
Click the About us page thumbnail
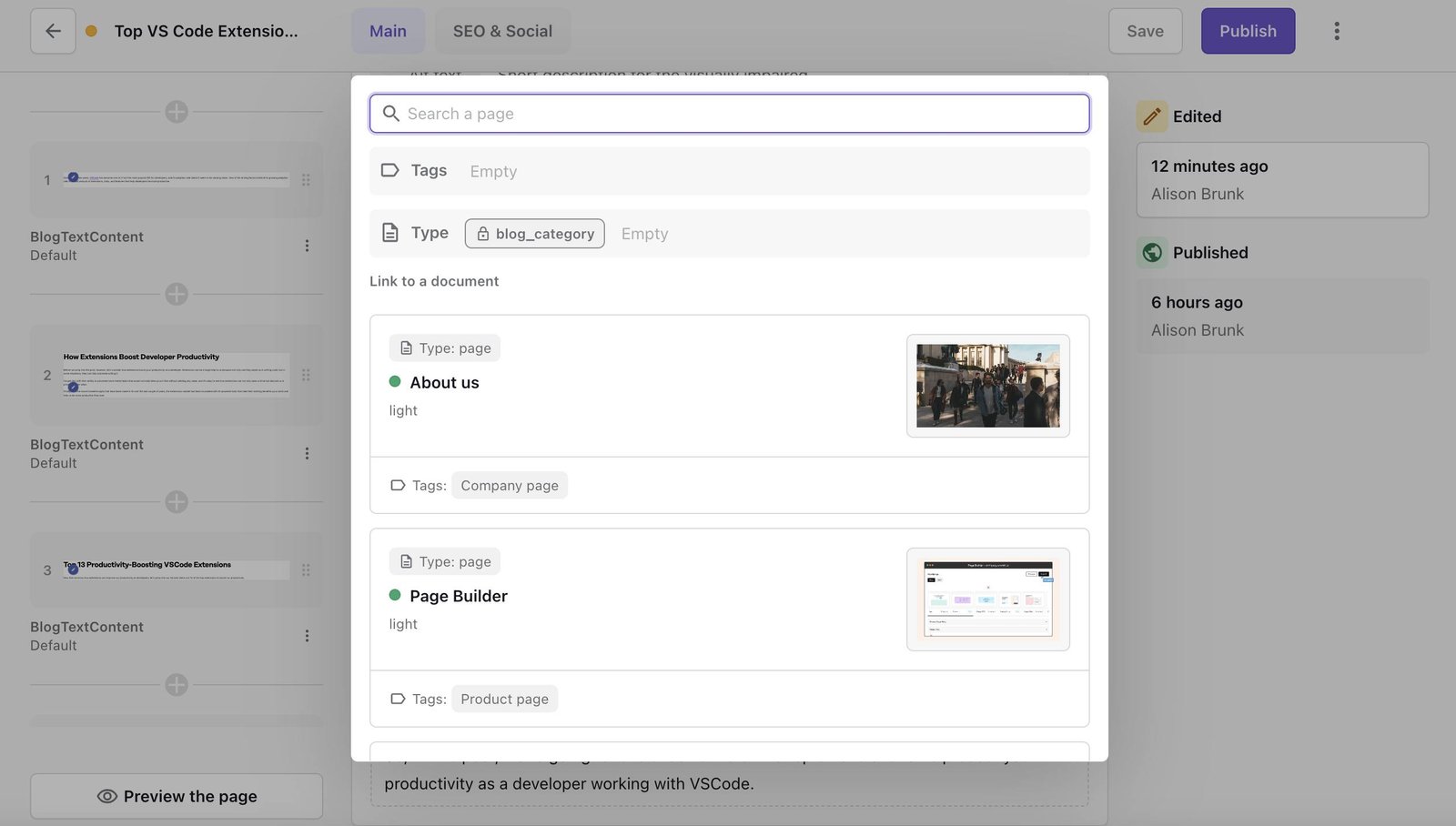coord(987,385)
